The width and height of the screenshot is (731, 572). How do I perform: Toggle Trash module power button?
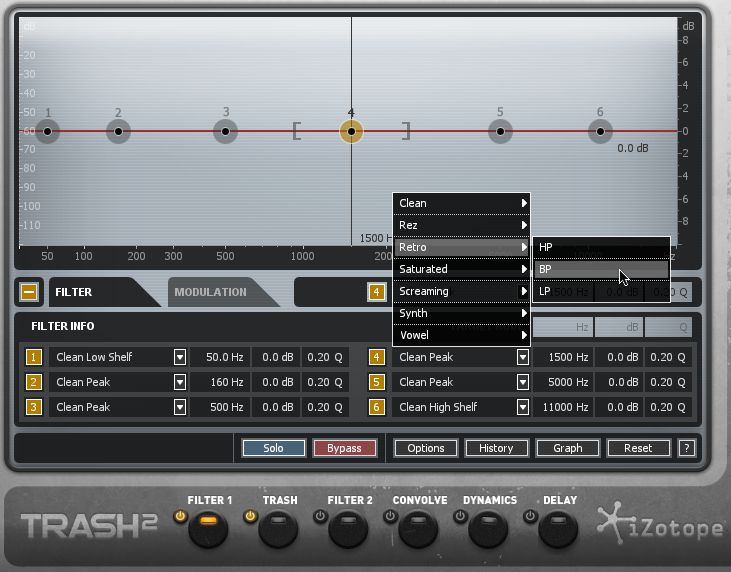[x=250, y=517]
